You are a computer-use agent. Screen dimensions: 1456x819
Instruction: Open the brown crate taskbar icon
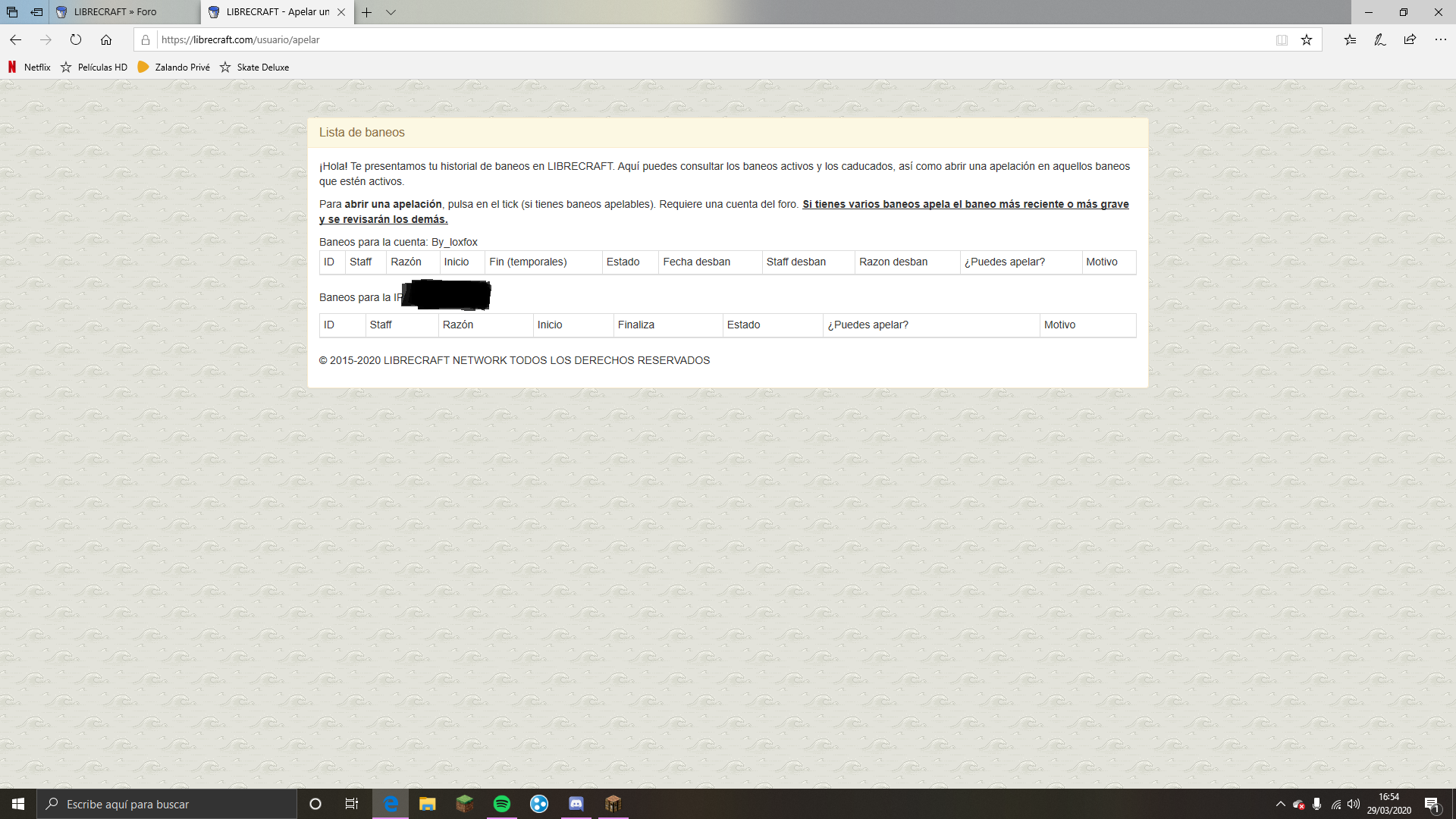point(613,804)
